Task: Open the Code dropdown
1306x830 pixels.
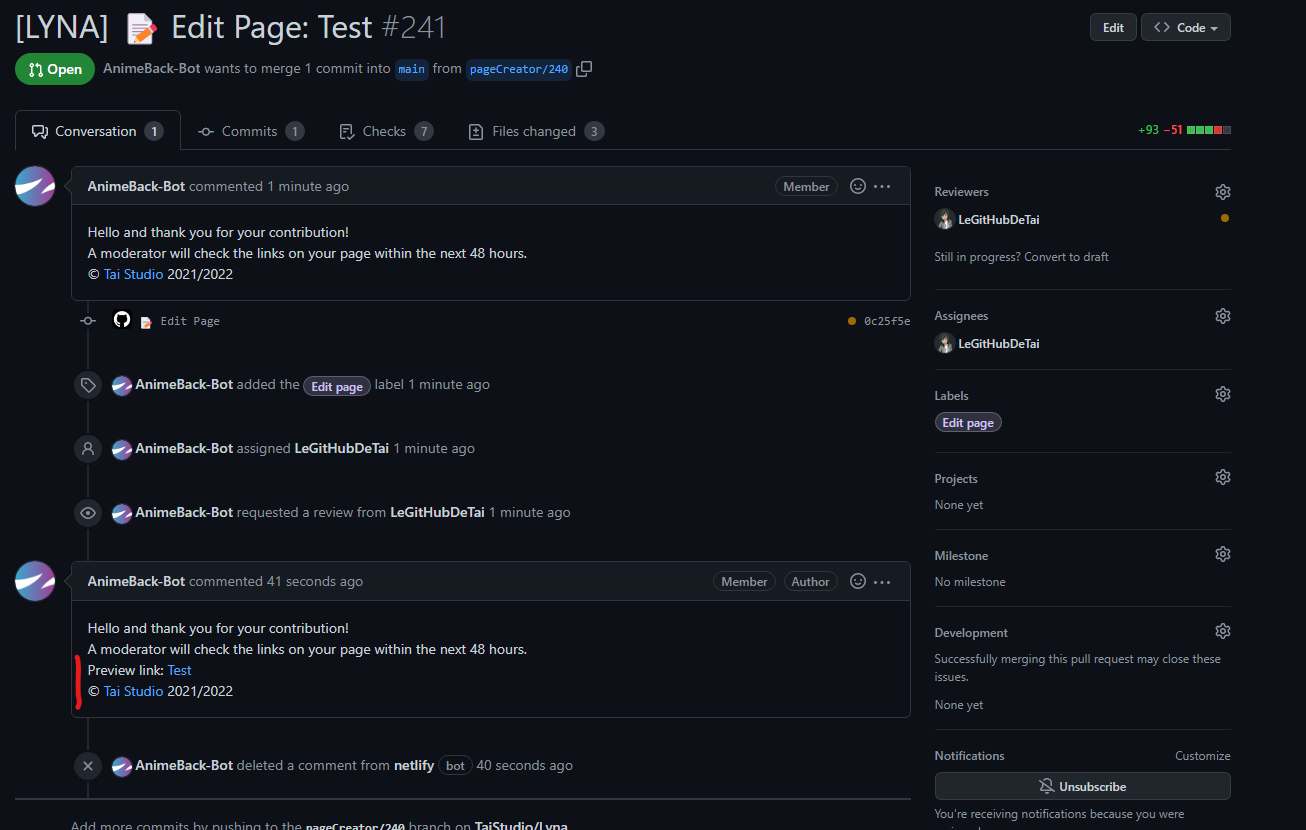Action: pyautogui.click(x=1185, y=27)
